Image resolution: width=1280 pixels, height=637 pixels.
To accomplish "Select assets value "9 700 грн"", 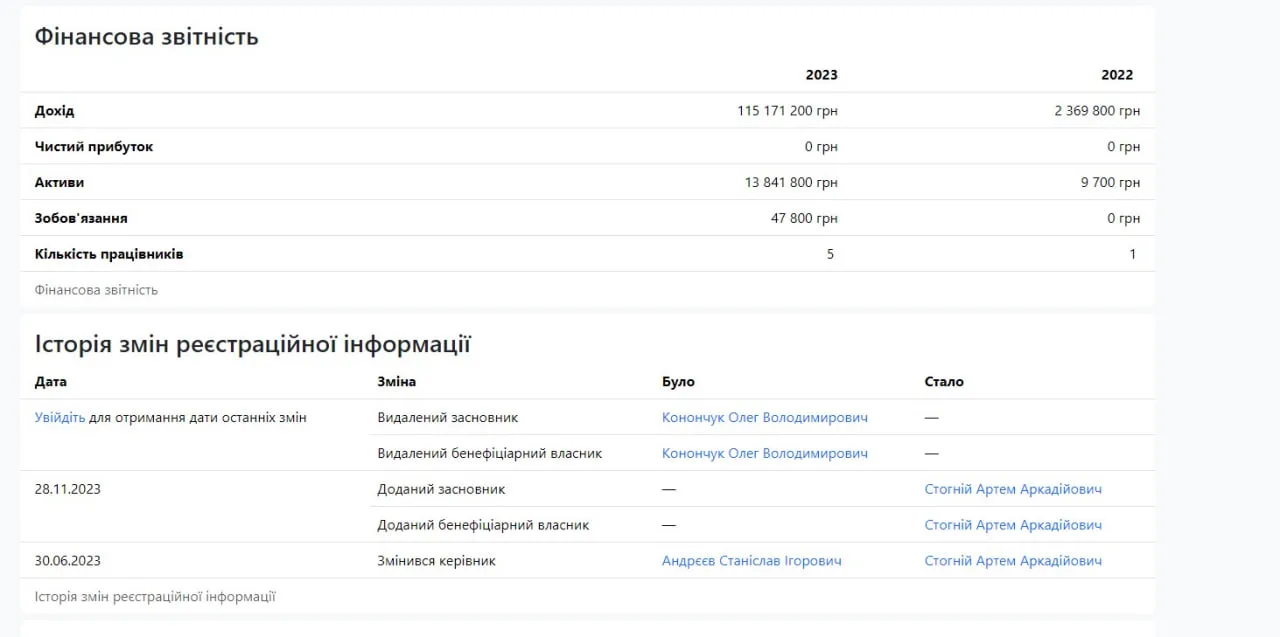I will tap(1111, 183).
